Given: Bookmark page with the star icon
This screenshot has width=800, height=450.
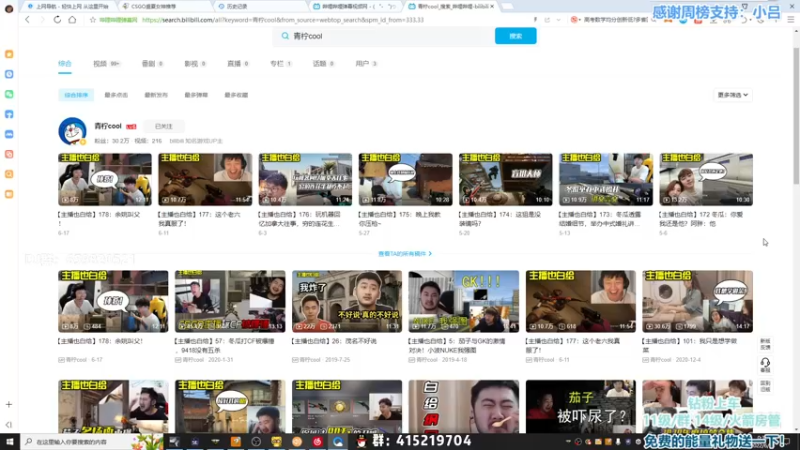Looking at the screenshot, I should coord(92,20).
